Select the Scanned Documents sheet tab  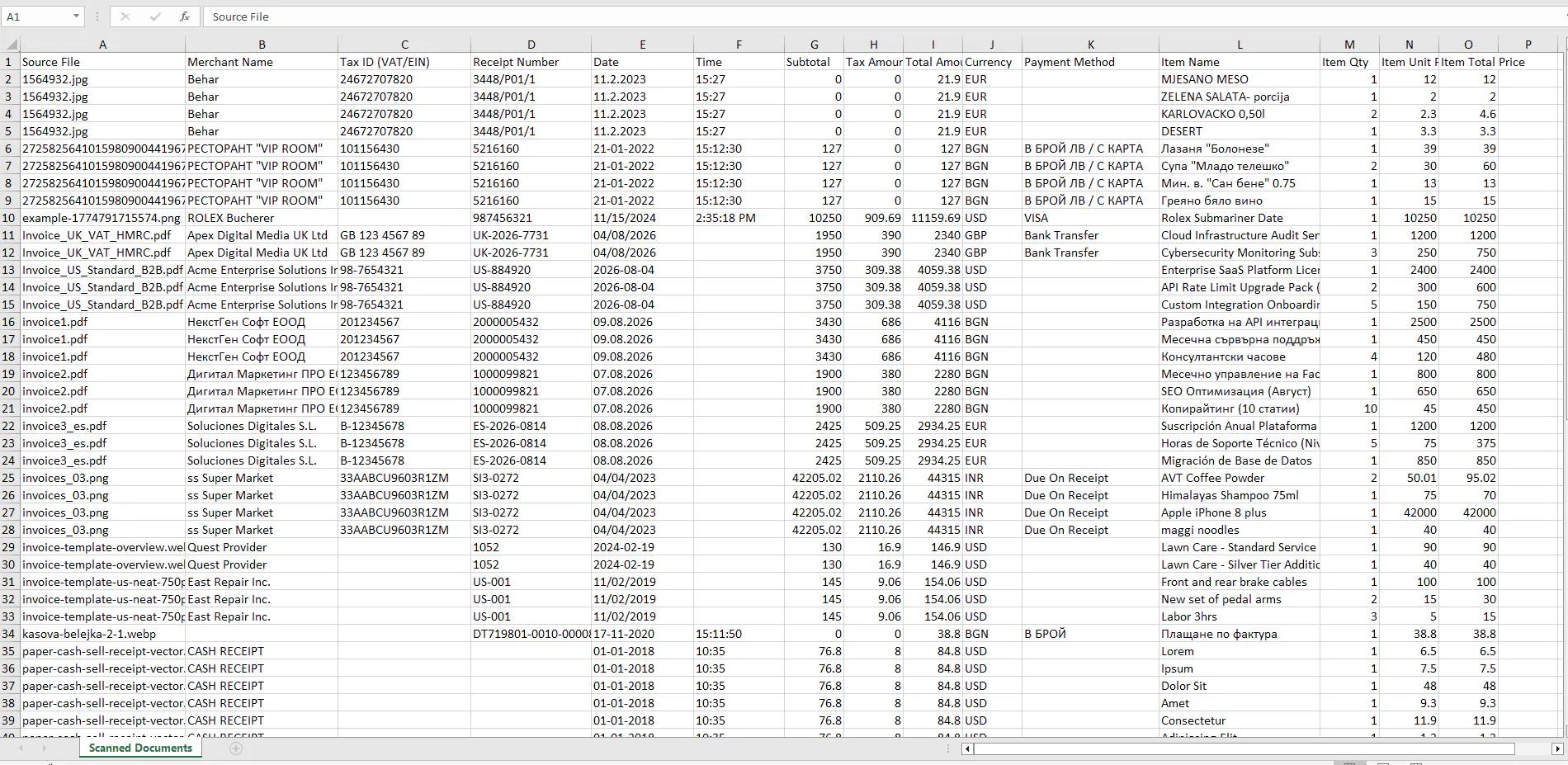pos(140,748)
